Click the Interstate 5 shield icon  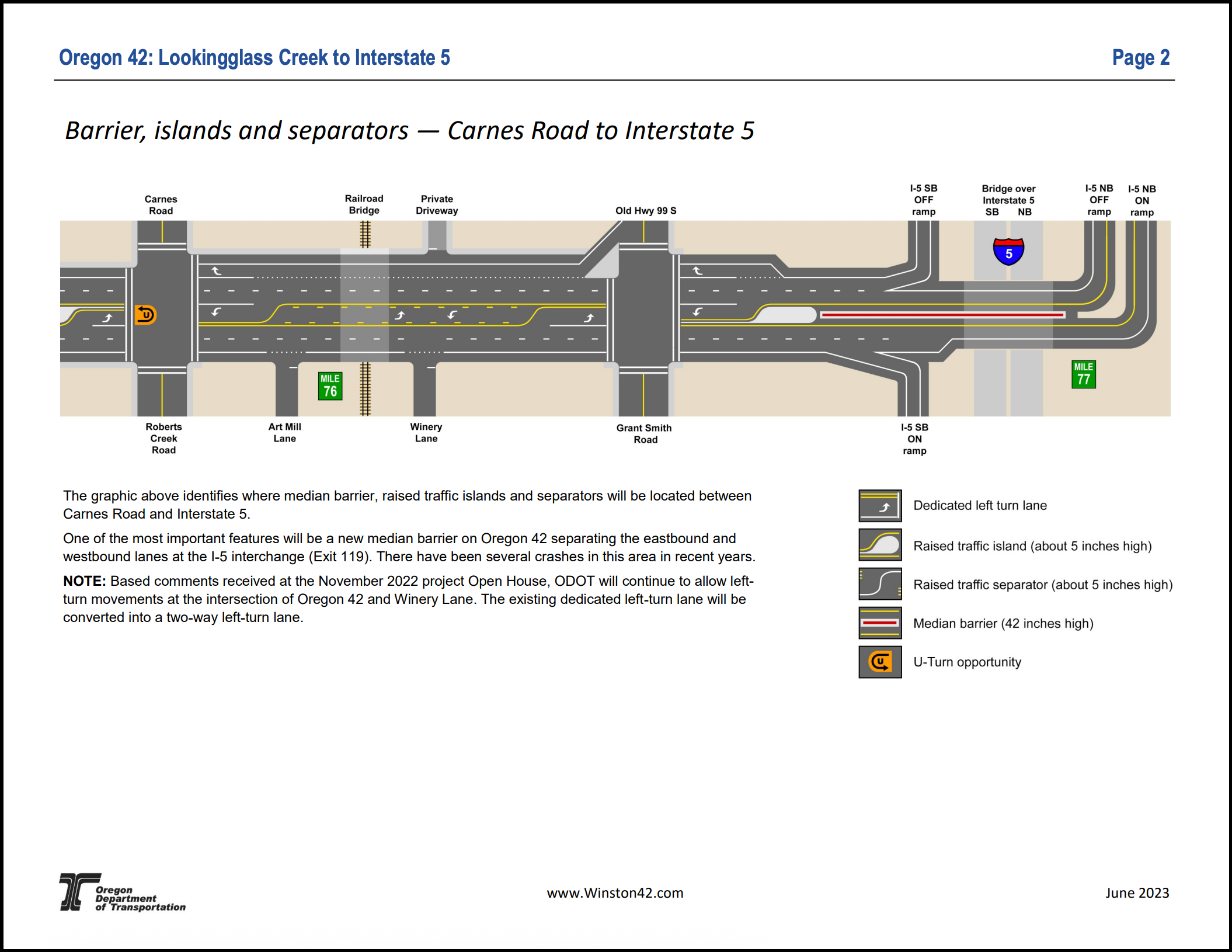click(x=1008, y=252)
